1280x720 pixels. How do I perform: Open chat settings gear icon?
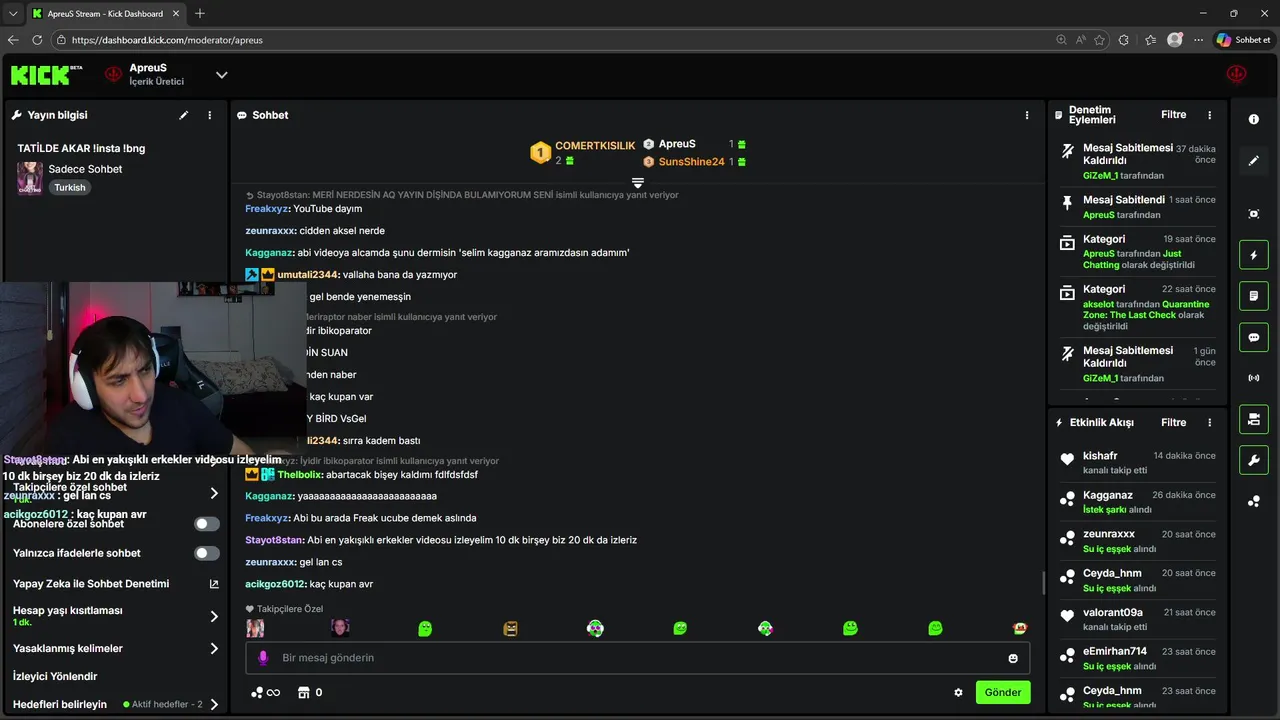point(958,692)
